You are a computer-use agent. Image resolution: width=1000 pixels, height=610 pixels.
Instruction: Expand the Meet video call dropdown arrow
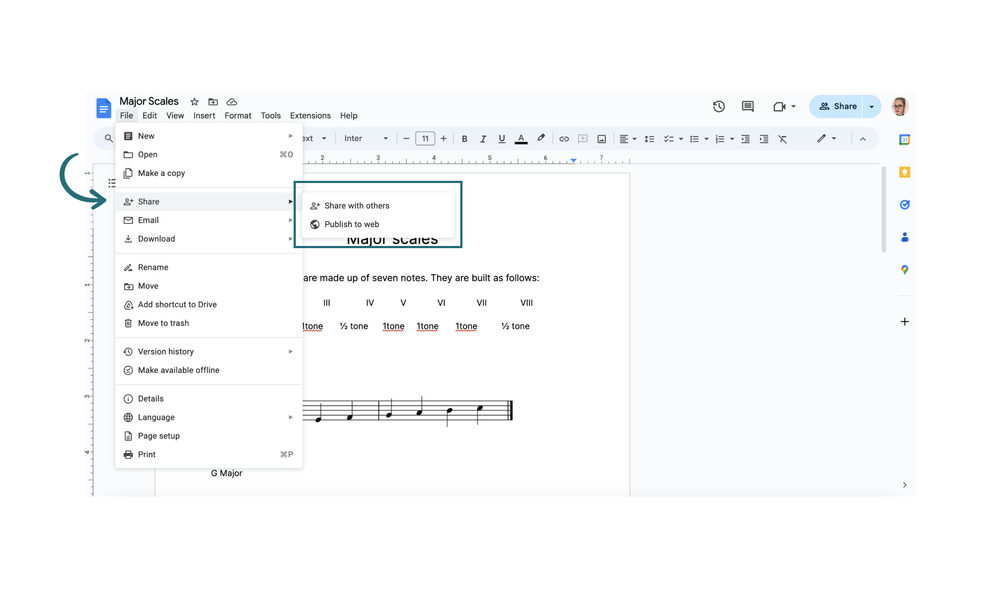[794, 106]
